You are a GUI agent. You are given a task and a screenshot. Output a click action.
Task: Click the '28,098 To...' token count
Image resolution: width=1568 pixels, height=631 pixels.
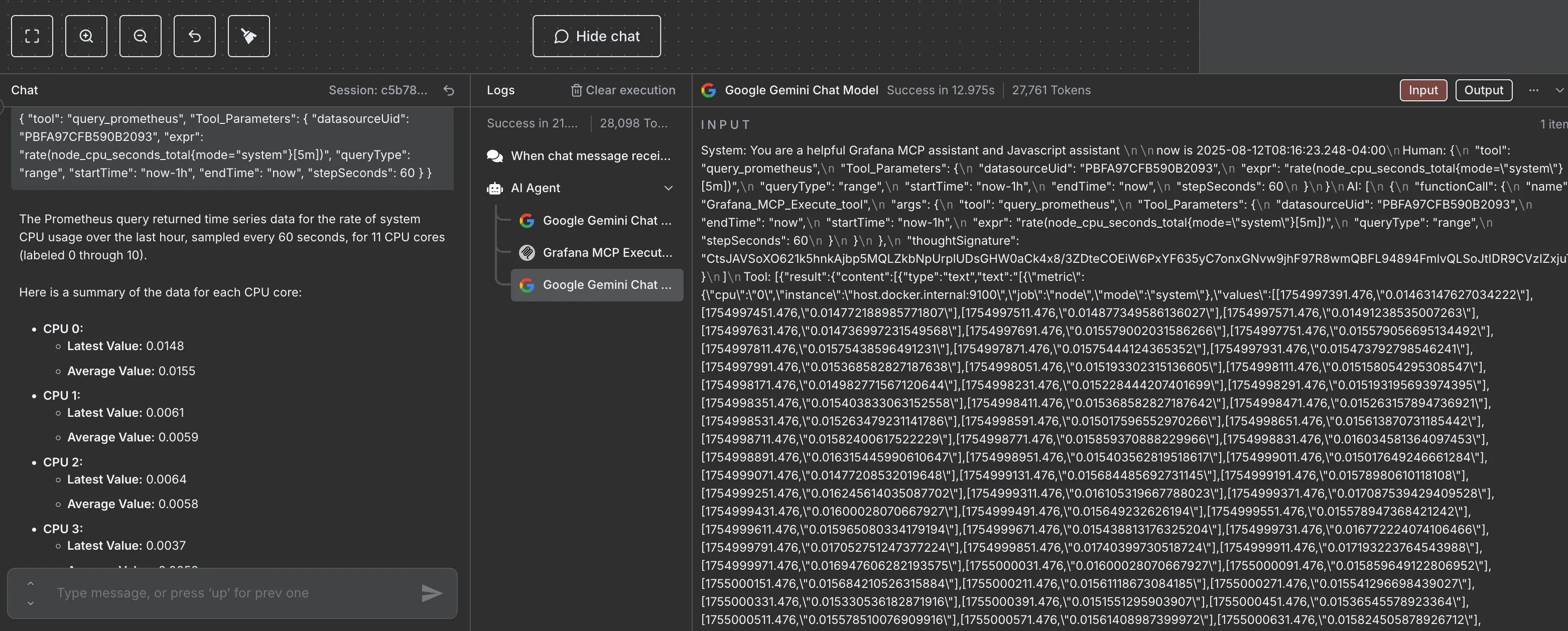coord(633,123)
